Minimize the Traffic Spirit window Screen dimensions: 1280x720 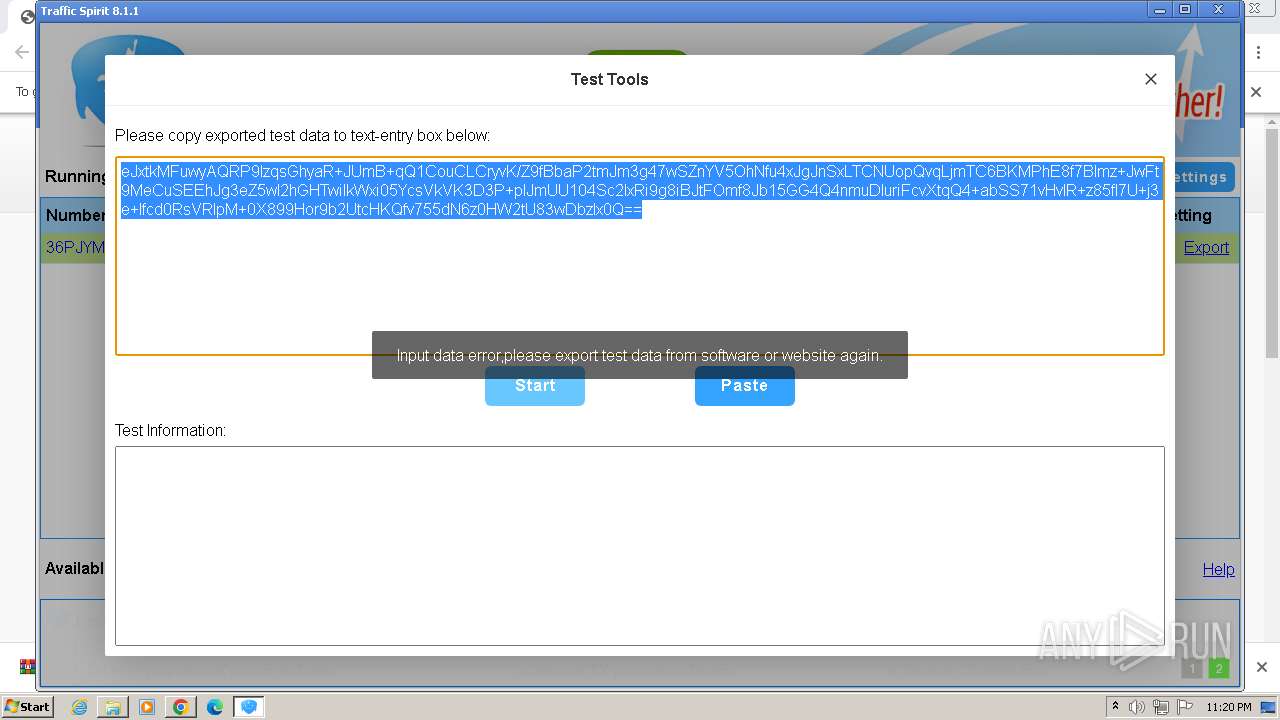[1161, 10]
